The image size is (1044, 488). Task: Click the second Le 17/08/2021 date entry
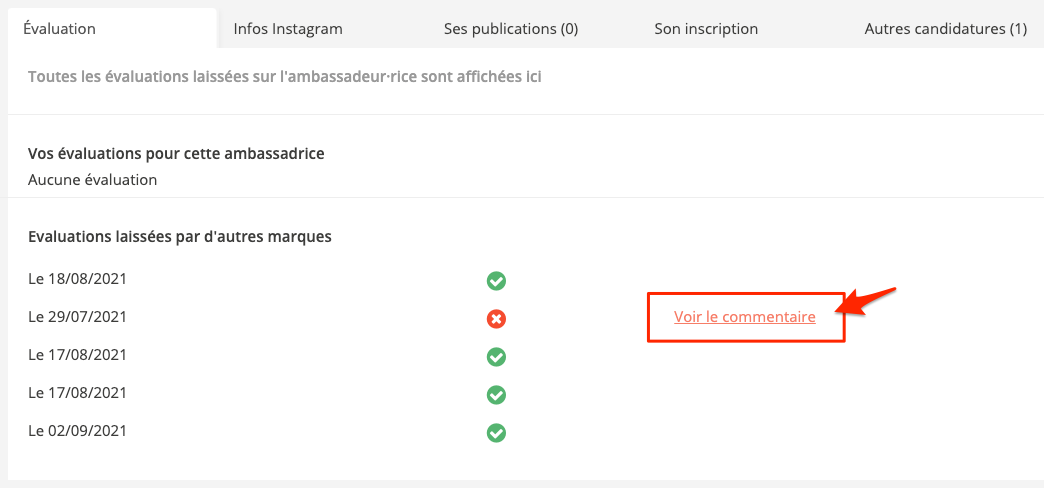pyautogui.click(x=78, y=393)
